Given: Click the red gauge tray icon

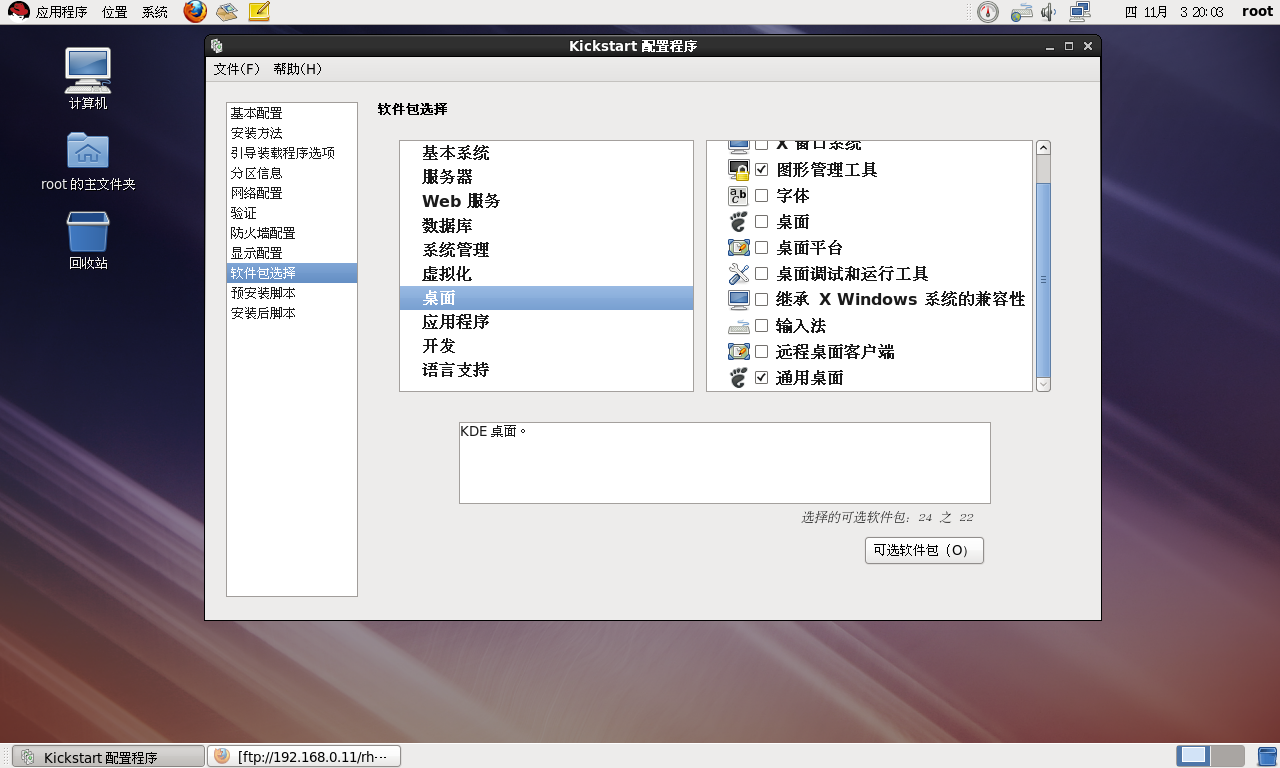Looking at the screenshot, I should click(x=987, y=12).
